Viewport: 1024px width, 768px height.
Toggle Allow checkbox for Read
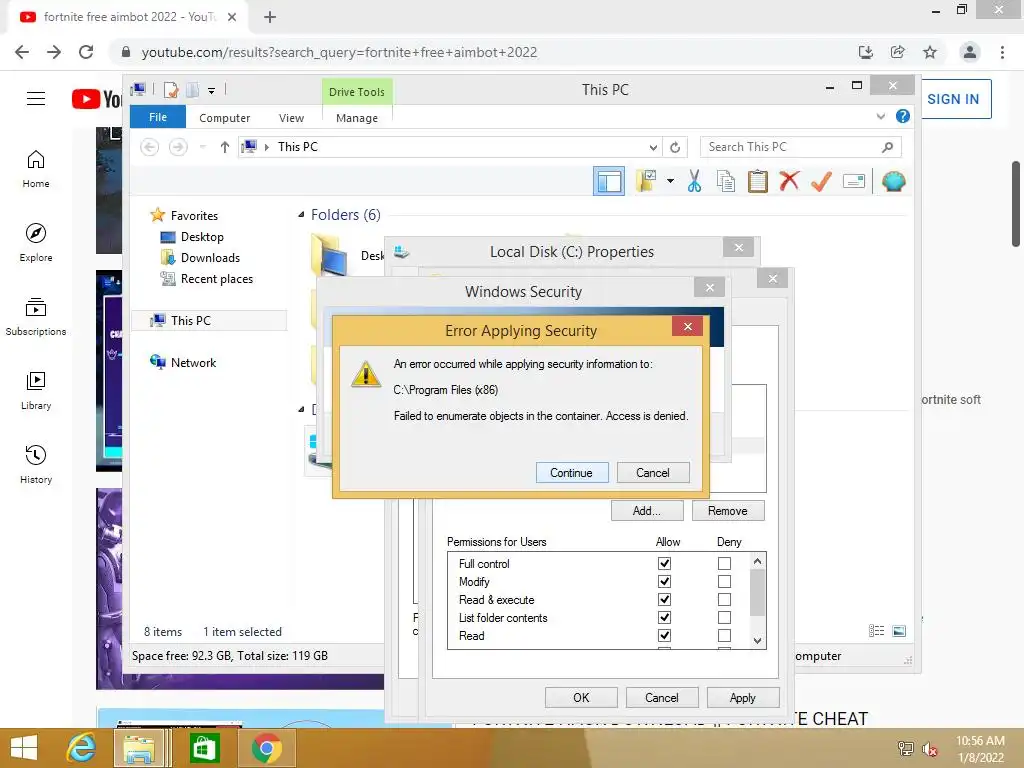point(664,635)
